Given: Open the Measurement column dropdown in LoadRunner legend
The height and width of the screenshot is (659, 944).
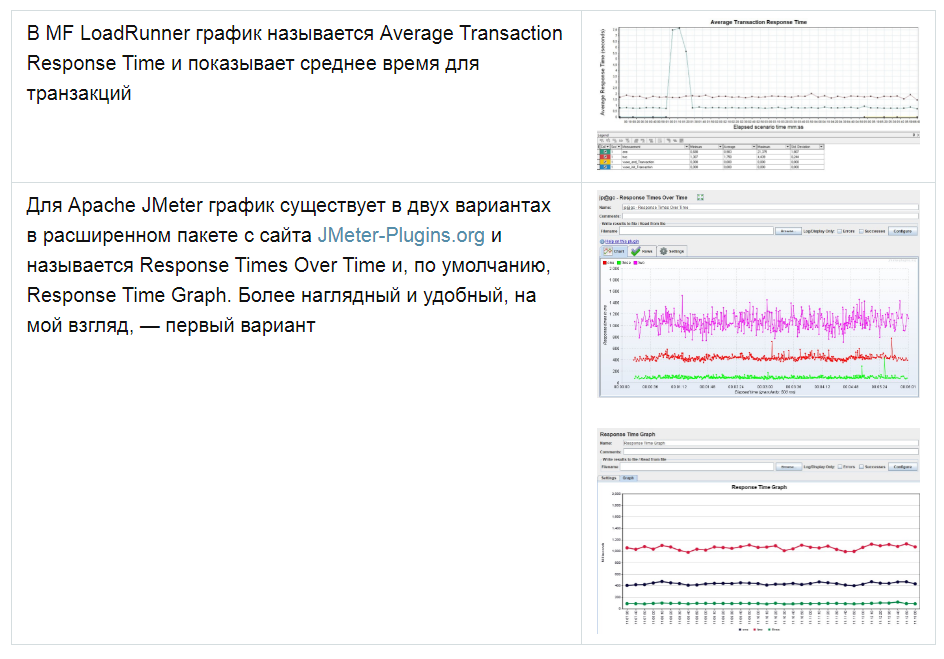Looking at the screenshot, I should [x=686, y=147].
